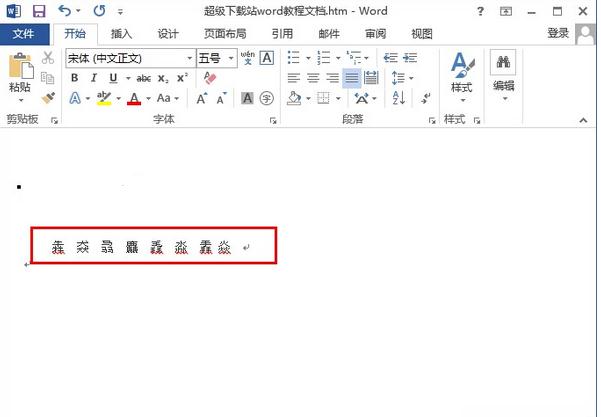The height and width of the screenshot is (417, 601).
Task: Redo or repeat the last action
Action: pyautogui.click(x=99, y=11)
